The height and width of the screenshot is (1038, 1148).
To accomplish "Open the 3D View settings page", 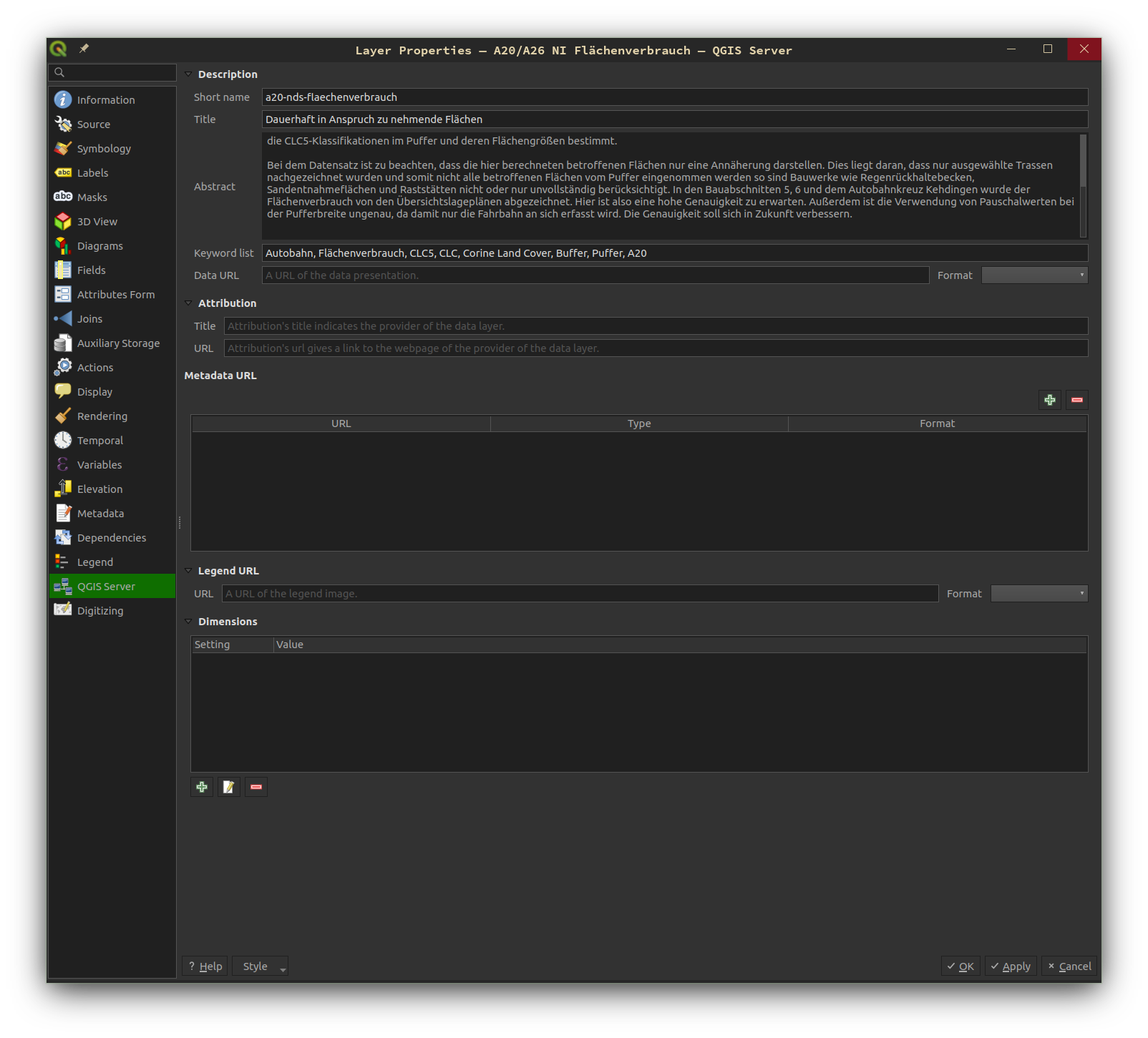I will point(97,222).
